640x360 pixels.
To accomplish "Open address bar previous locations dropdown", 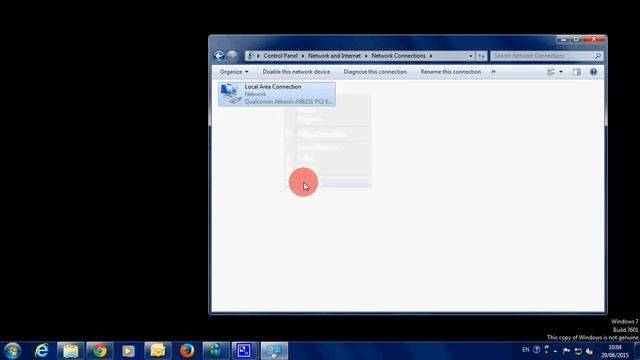I will (x=471, y=56).
